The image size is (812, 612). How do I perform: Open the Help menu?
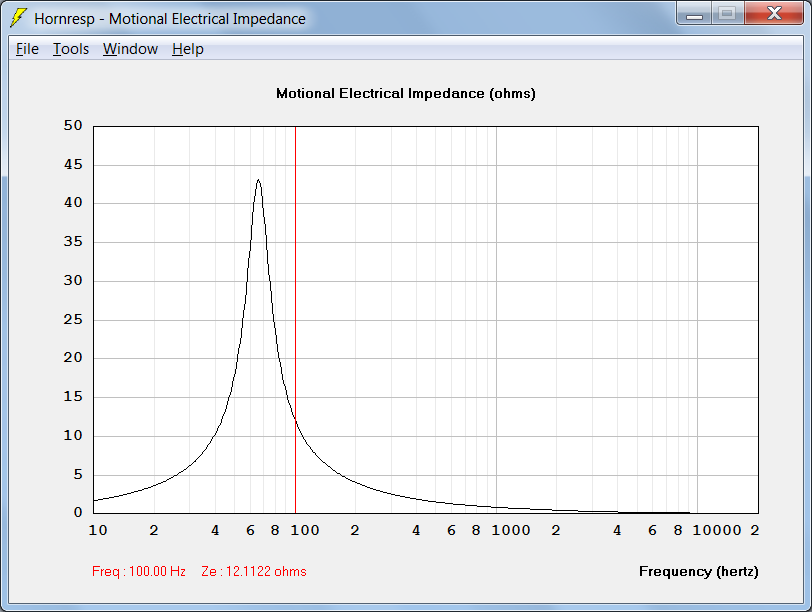(187, 49)
